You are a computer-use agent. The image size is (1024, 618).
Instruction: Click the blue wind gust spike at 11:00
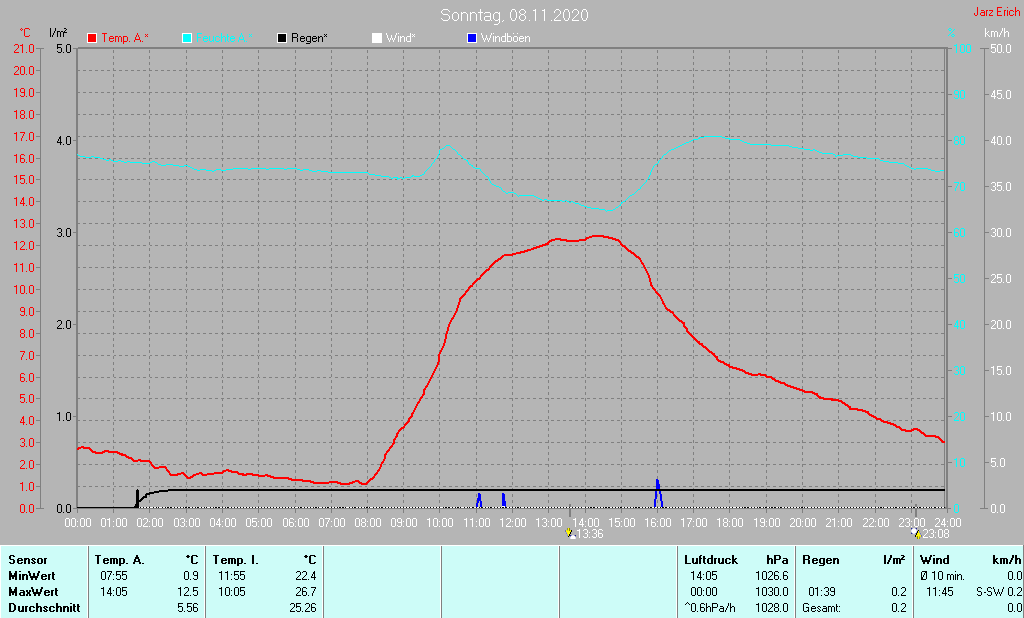coord(479,500)
